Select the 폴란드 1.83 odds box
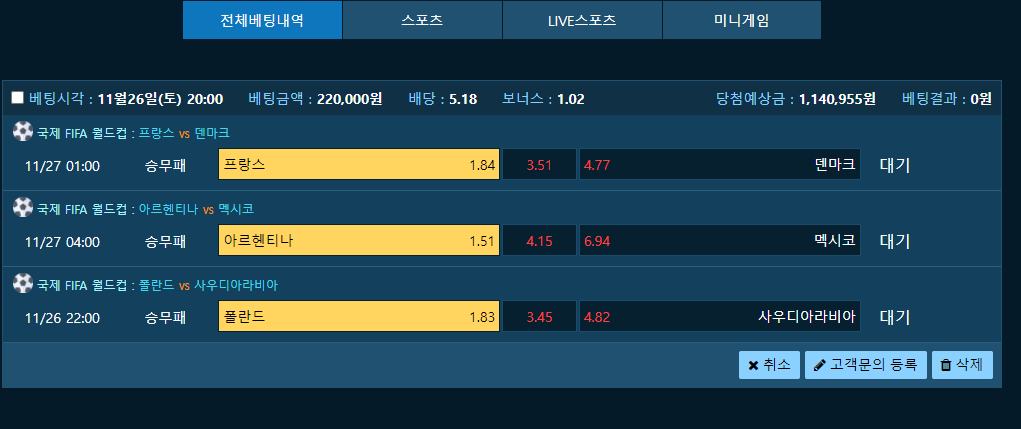The height and width of the screenshot is (429, 1021). pyautogui.click(x=359, y=316)
